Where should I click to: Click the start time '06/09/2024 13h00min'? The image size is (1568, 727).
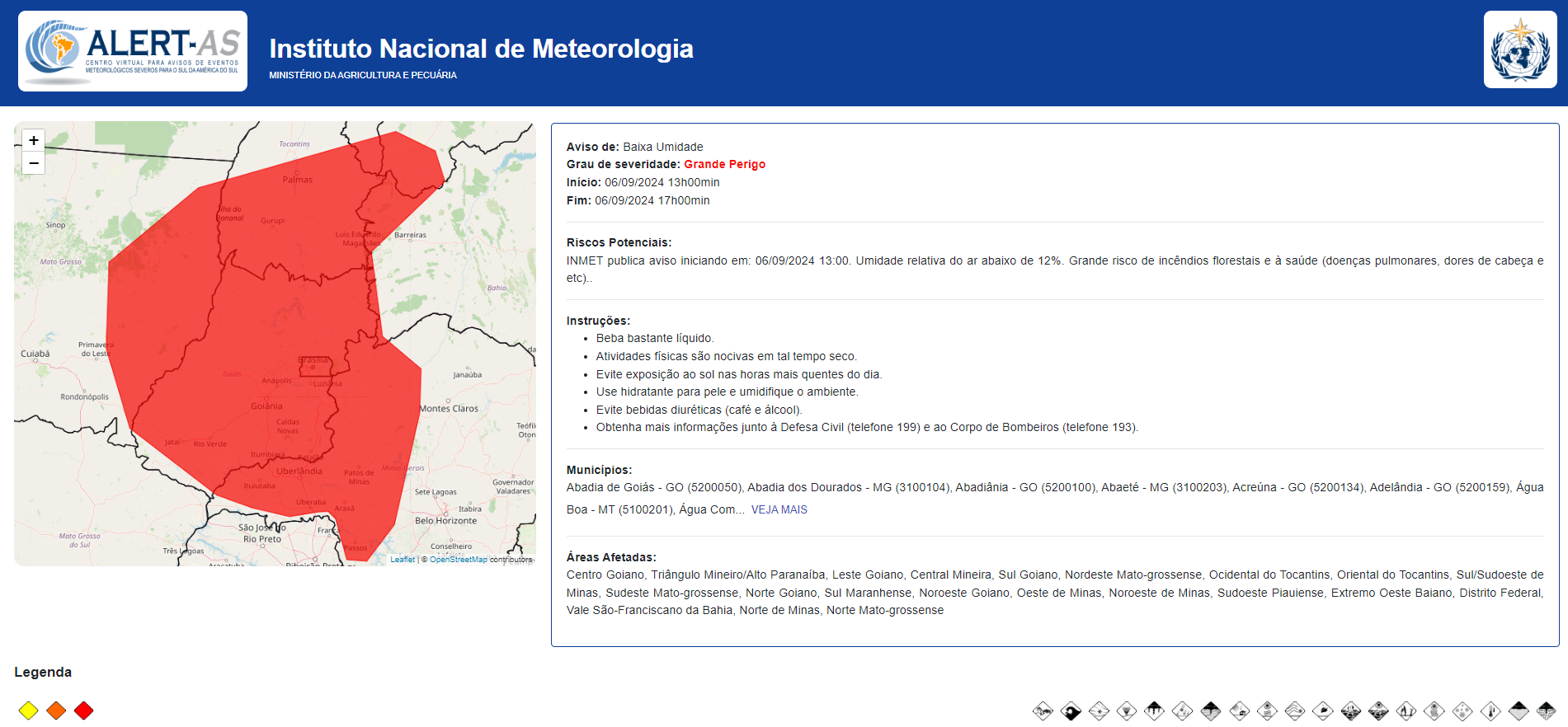point(662,182)
